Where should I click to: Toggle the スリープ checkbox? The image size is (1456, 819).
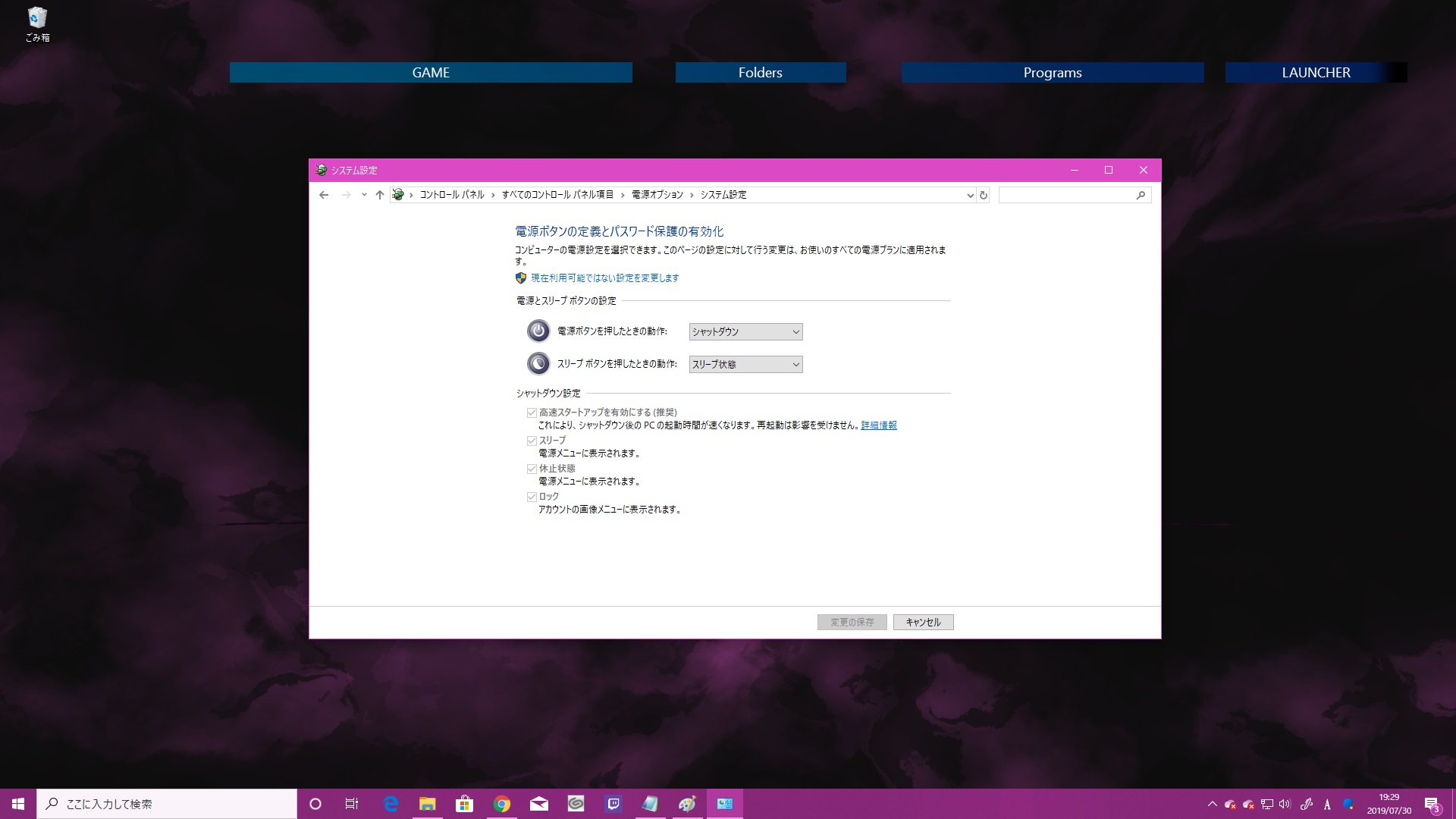click(532, 441)
